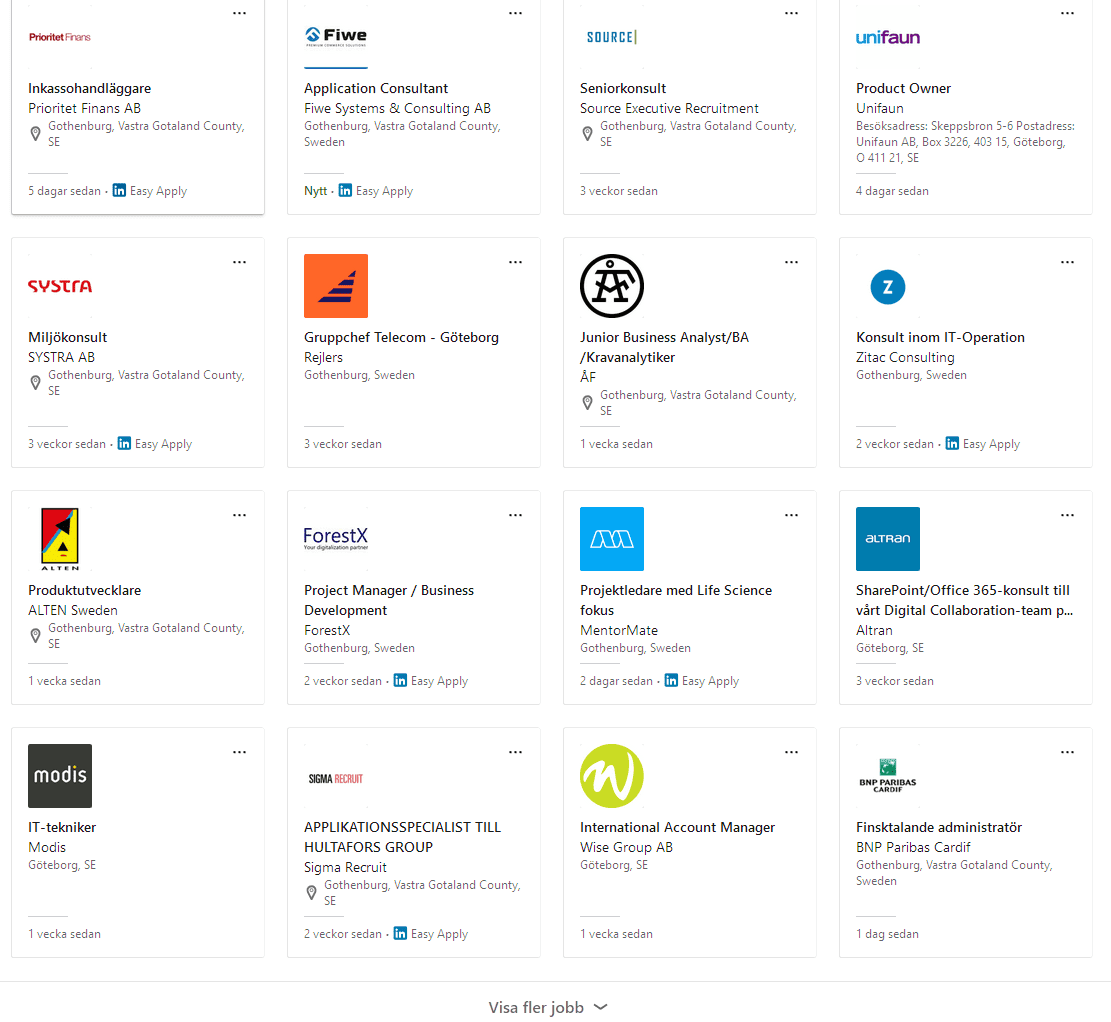Open the Inkassohandläggare job title
The width and height of the screenshot is (1111, 1022).
point(89,89)
